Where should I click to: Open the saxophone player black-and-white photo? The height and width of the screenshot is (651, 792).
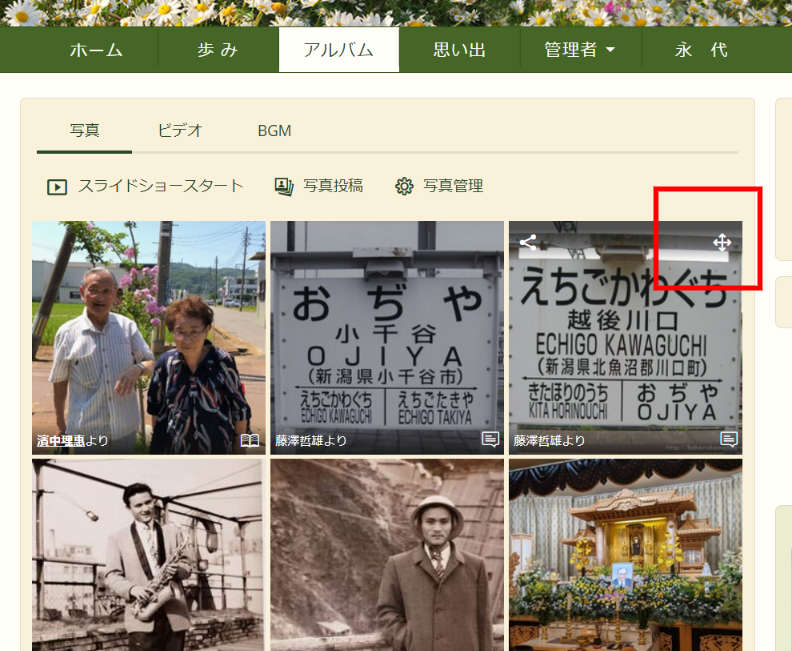pyautogui.click(x=148, y=555)
